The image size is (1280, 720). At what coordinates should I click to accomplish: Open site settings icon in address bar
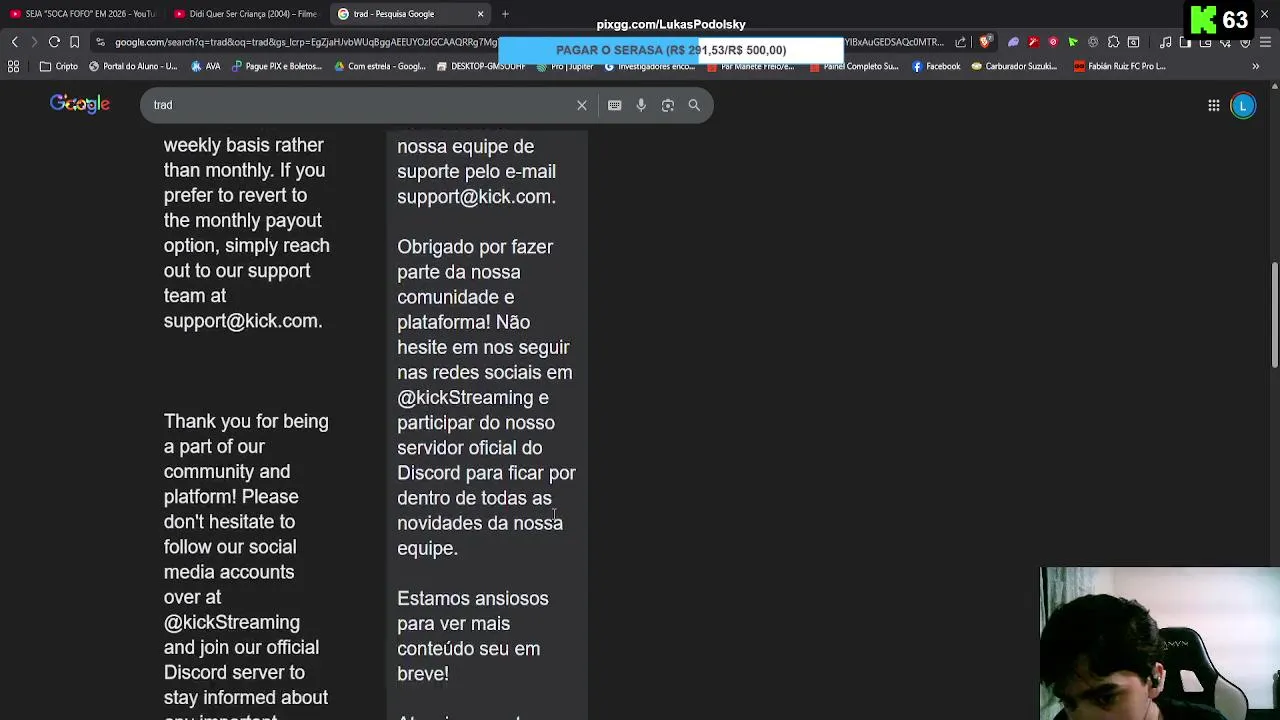[101, 42]
